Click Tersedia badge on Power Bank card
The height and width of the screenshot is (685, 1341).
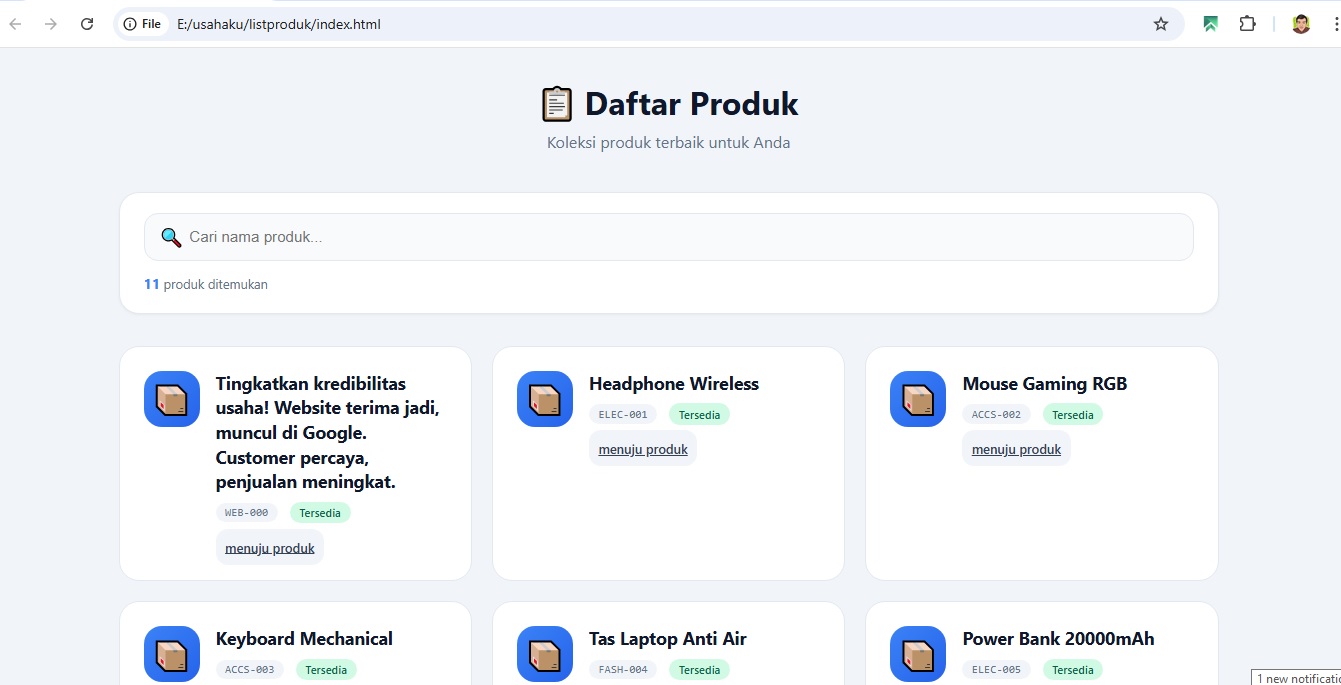tap(1073, 669)
